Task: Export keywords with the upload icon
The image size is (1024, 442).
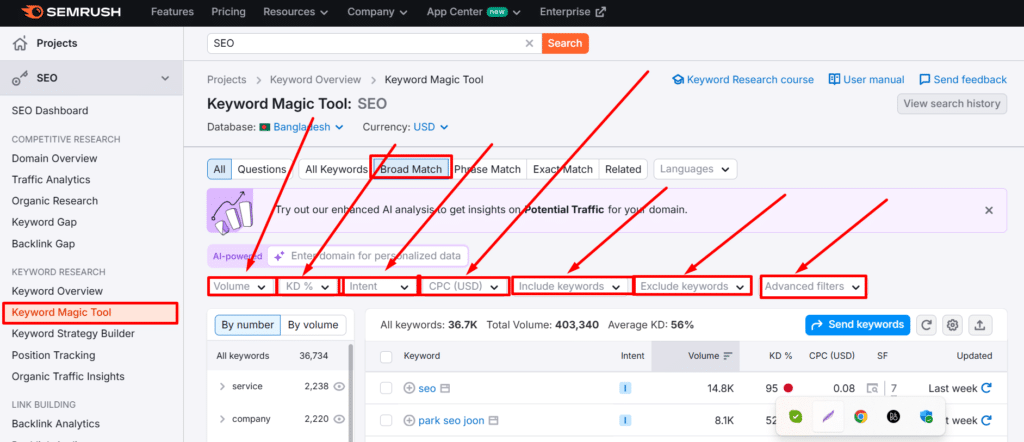Action: pos(980,324)
